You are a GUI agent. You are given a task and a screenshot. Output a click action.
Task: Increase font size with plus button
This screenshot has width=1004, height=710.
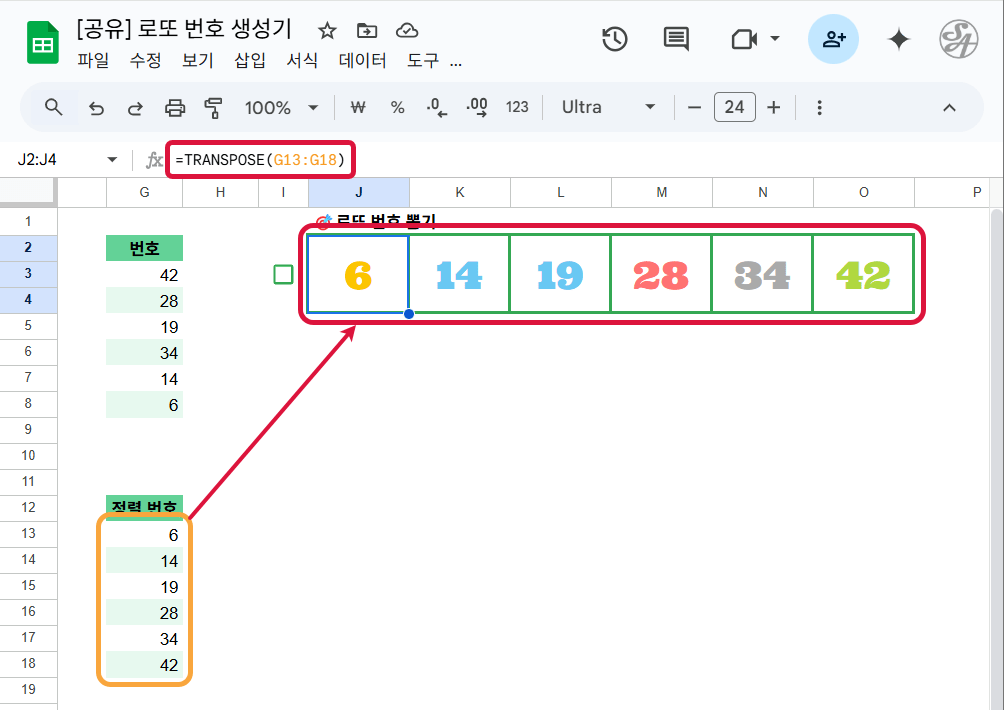(773, 107)
